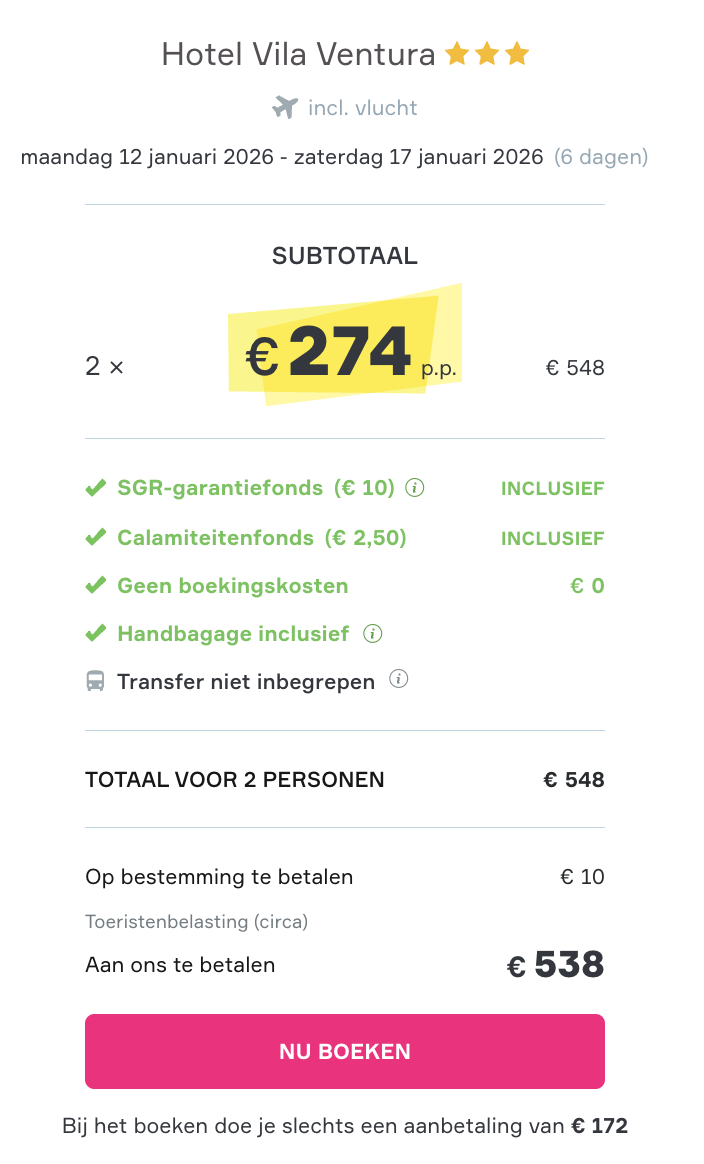Image resolution: width=704 pixels, height=1164 pixels.
Task: Click the info icon next to Handbagage inclusief
Action: 372,633
